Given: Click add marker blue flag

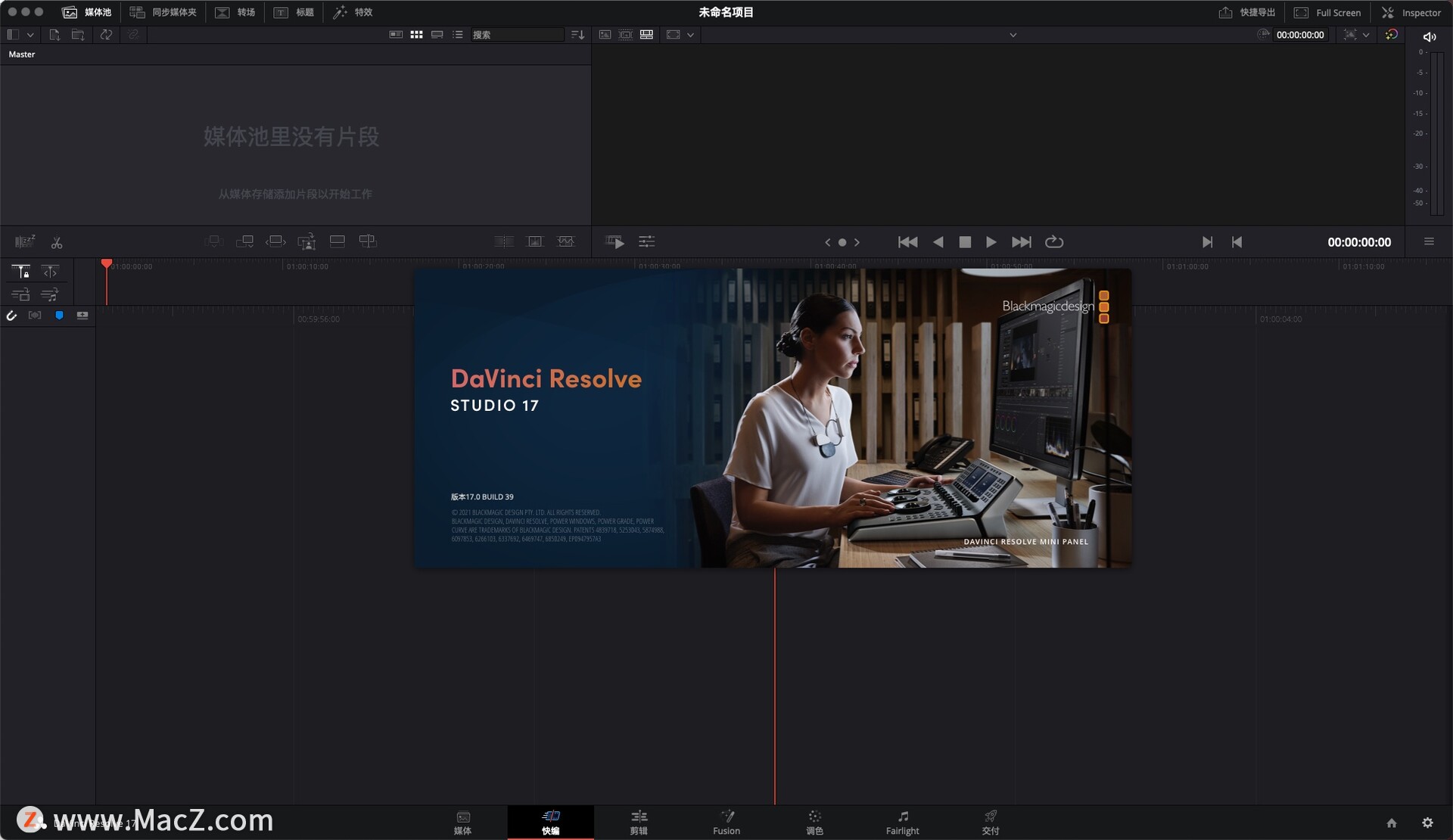Looking at the screenshot, I should pos(59,316).
